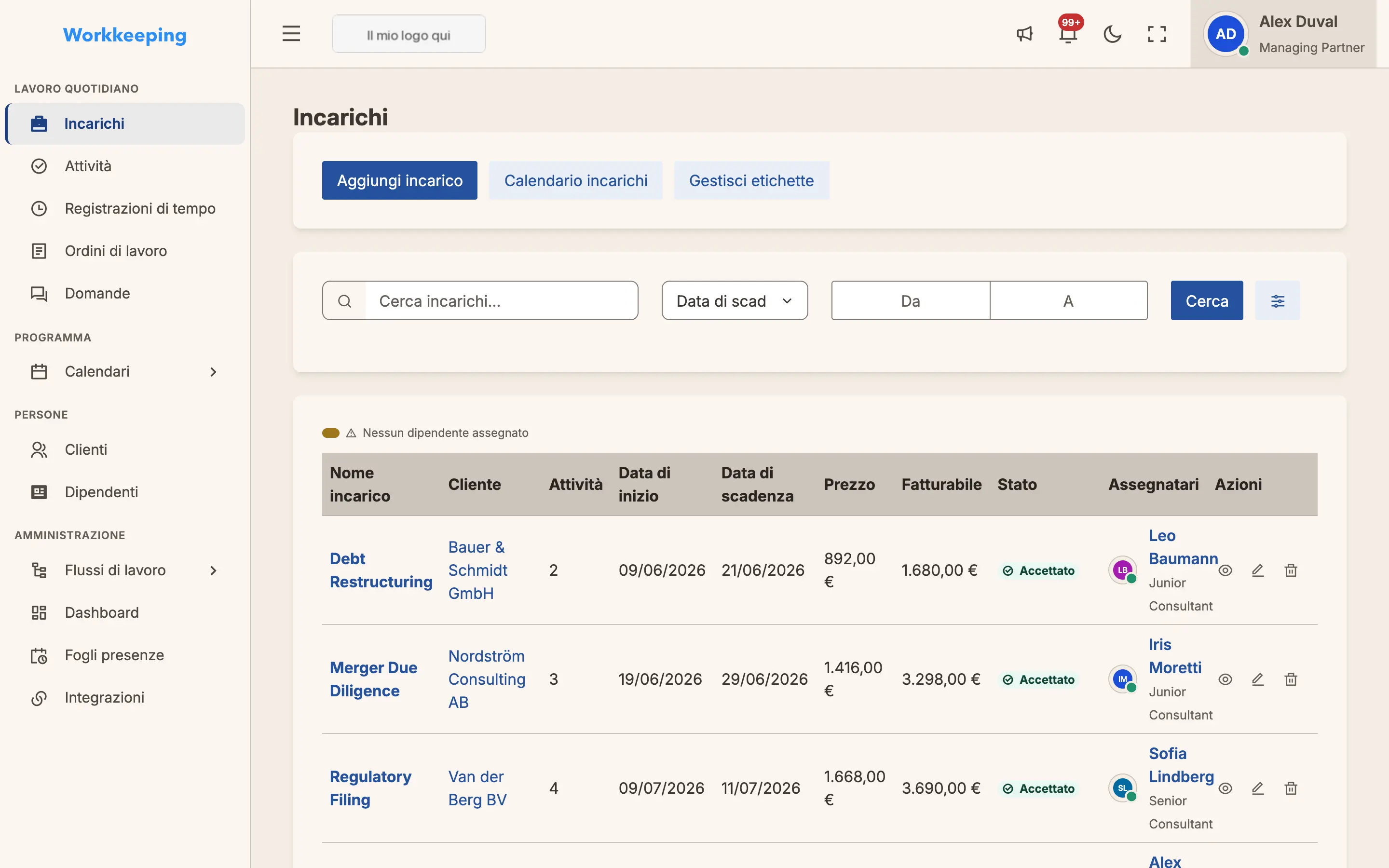The height and width of the screenshot is (868, 1389).
Task: Open the Bauer & Schmidt GmbH client link
Action: pyautogui.click(x=477, y=570)
